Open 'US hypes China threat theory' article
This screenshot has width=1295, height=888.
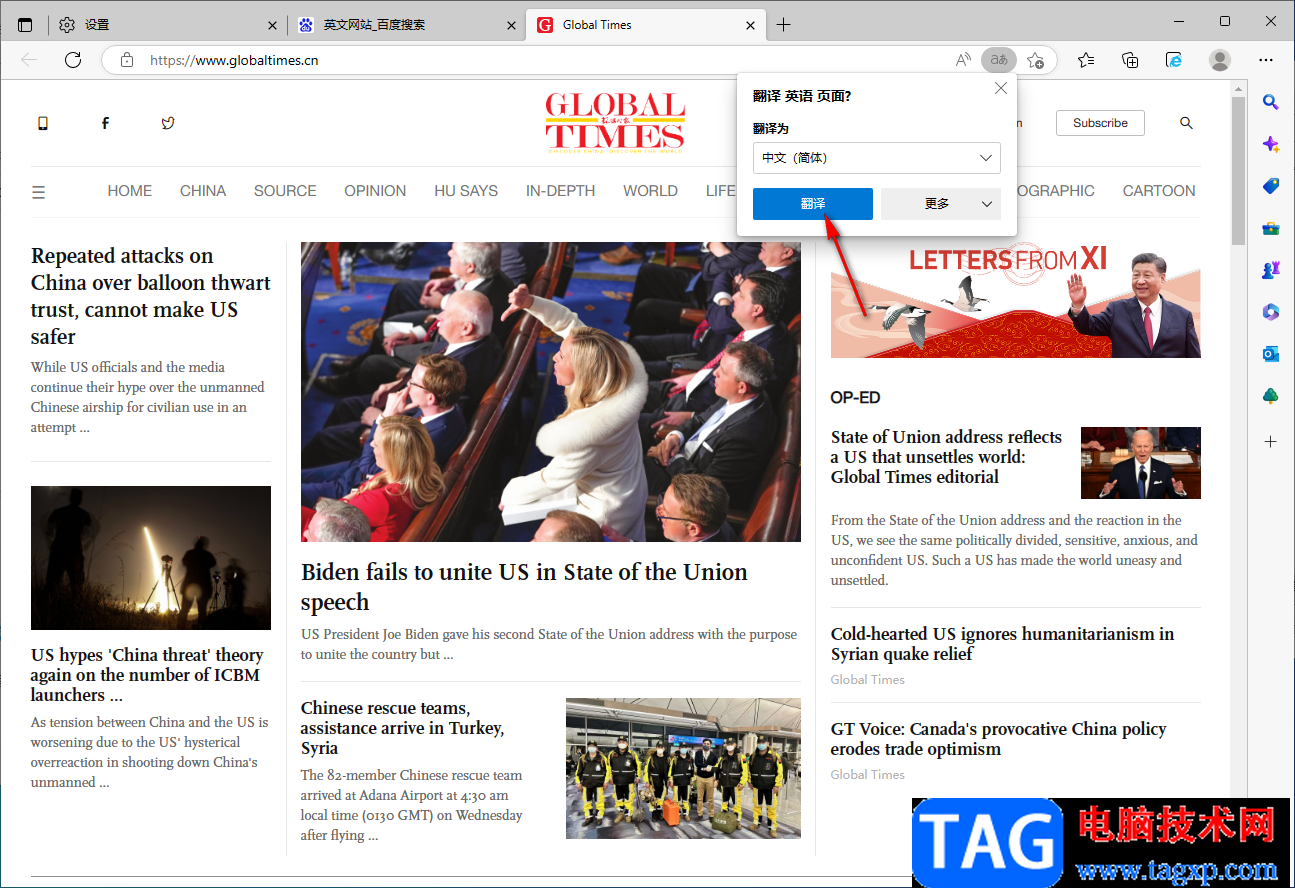[x=147, y=675]
